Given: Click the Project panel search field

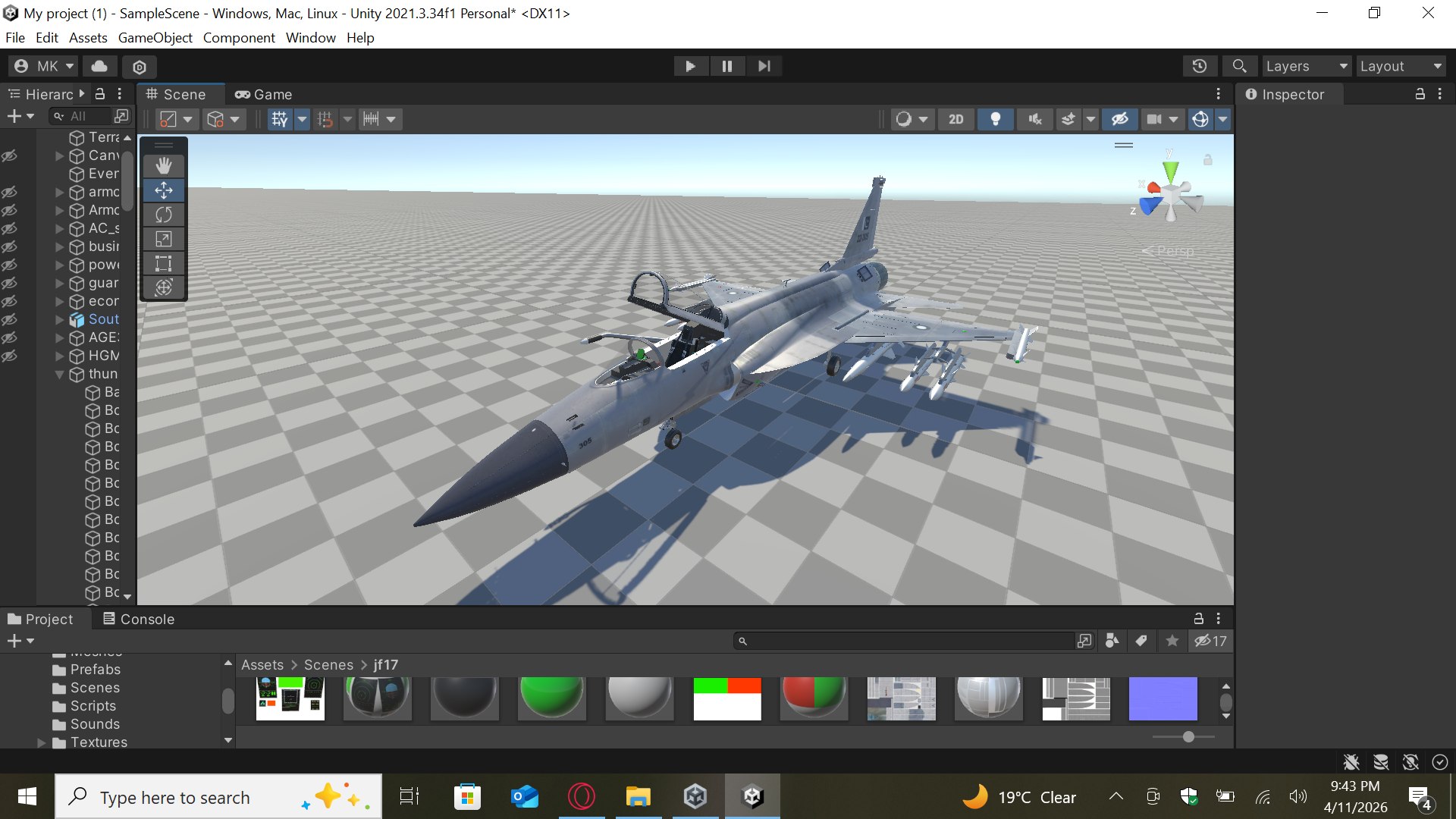Looking at the screenshot, I should pyautogui.click(x=905, y=641).
